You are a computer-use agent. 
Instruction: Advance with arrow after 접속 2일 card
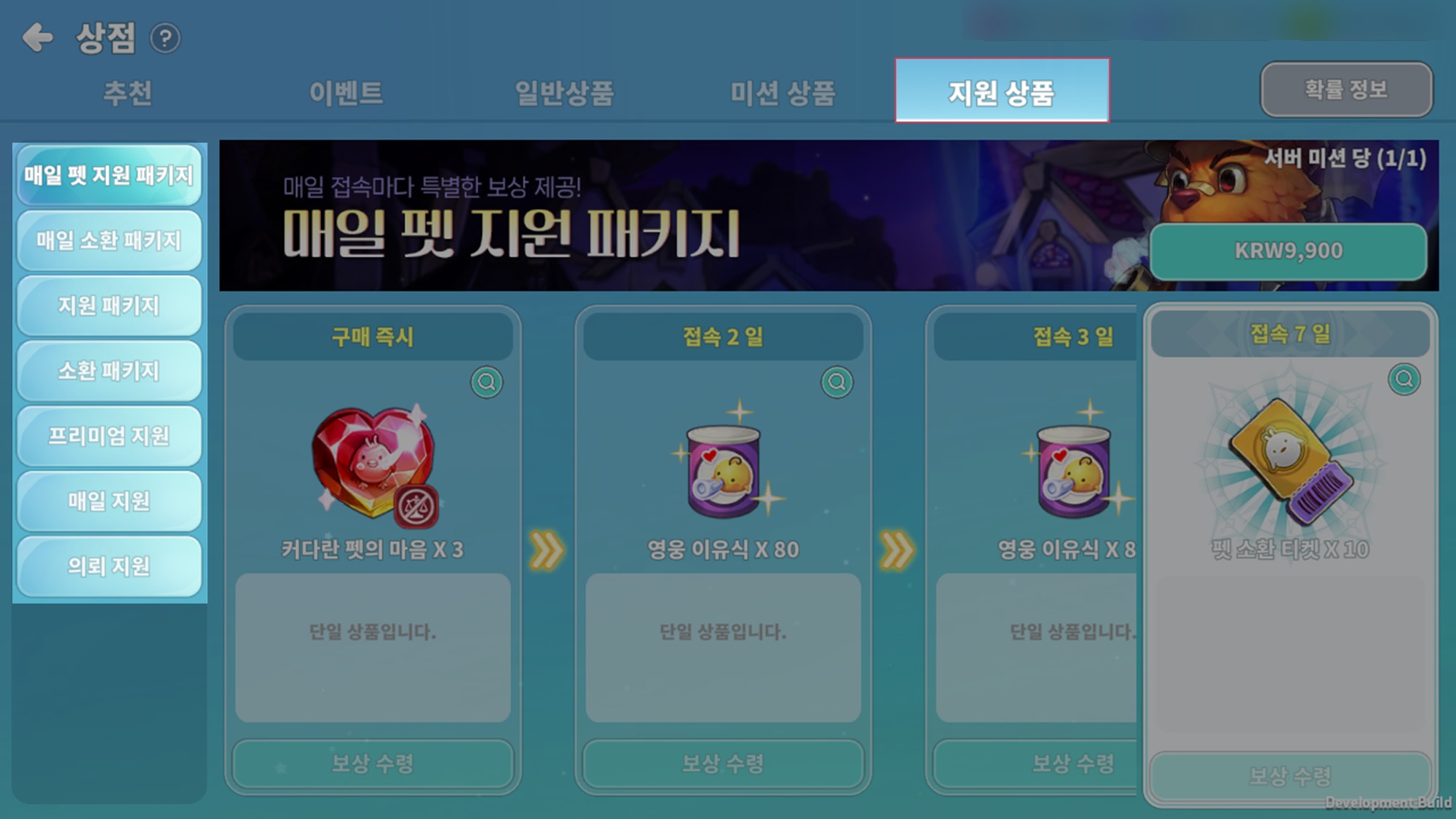[897, 550]
